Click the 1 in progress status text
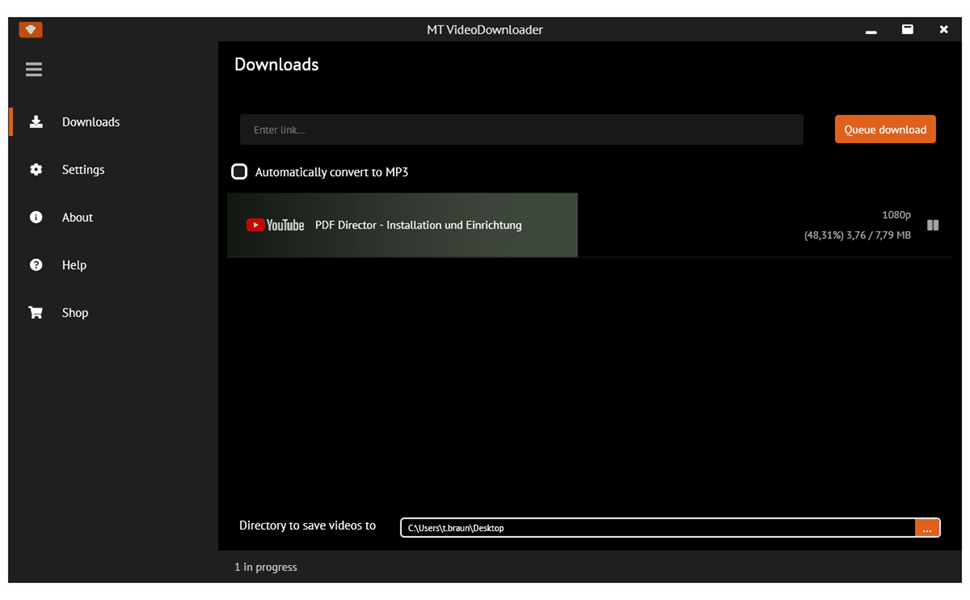The height and width of the screenshot is (600, 970). pyautogui.click(x=265, y=567)
